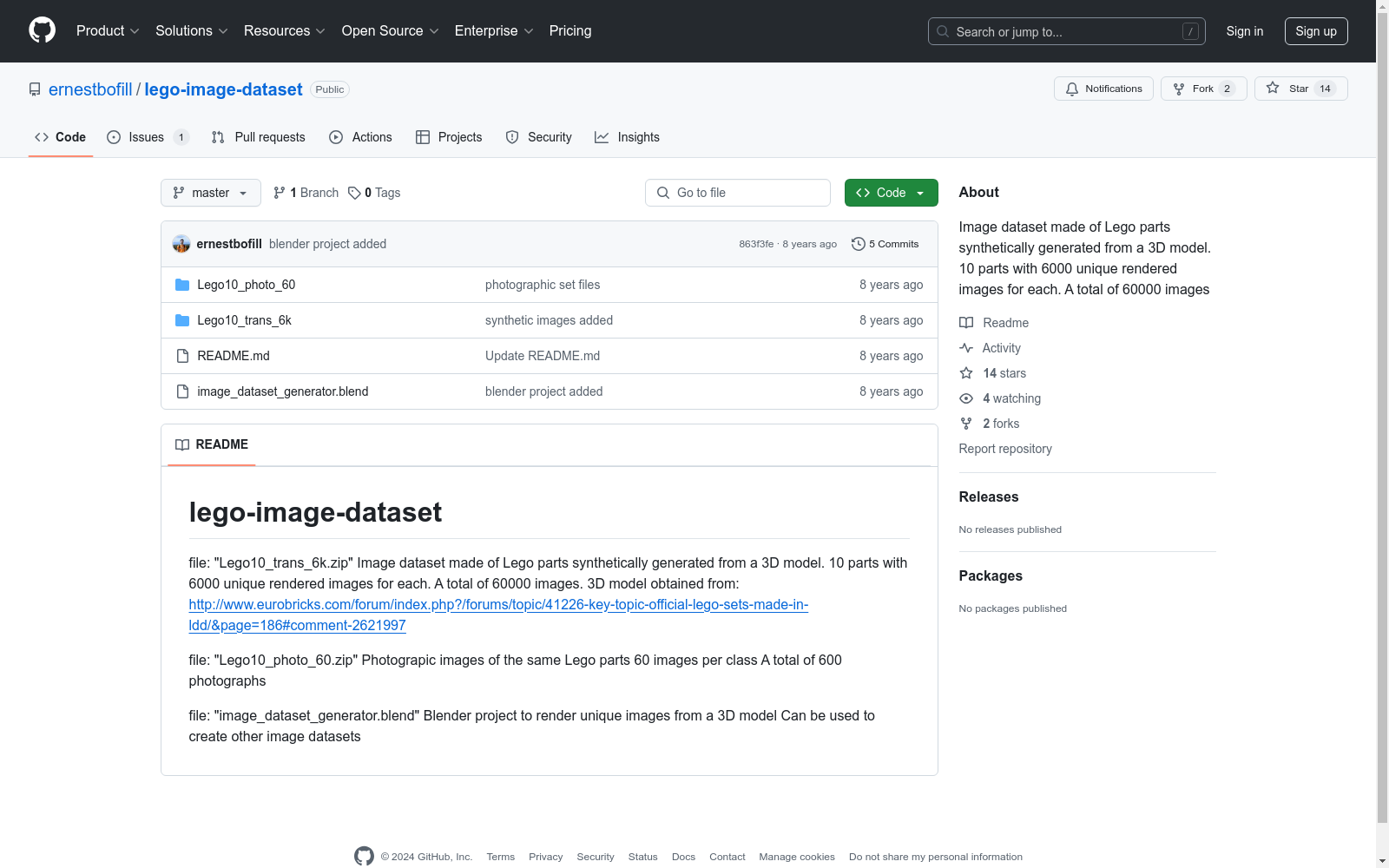Click the star icon beside 14 stars

coord(966,373)
